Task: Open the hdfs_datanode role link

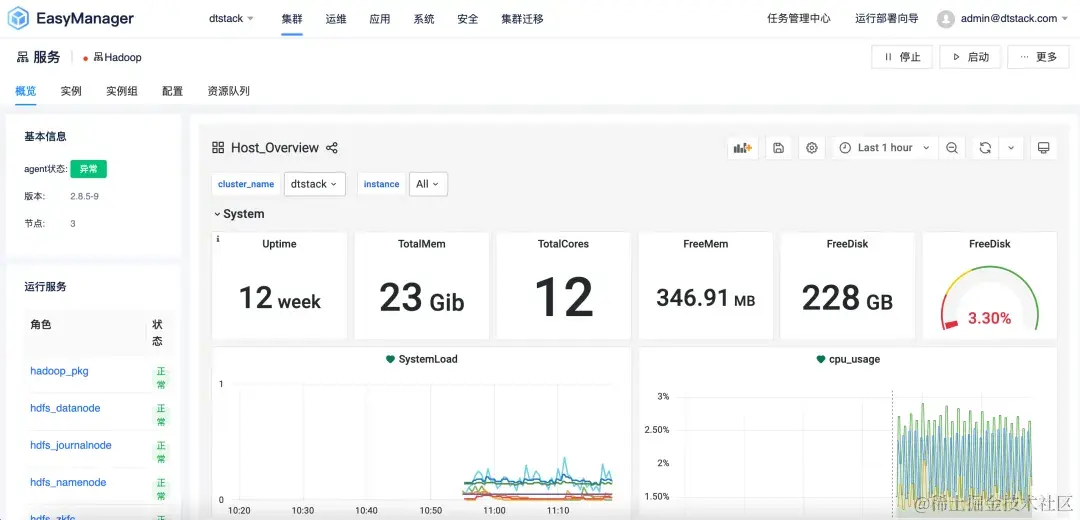Action: (x=65, y=408)
